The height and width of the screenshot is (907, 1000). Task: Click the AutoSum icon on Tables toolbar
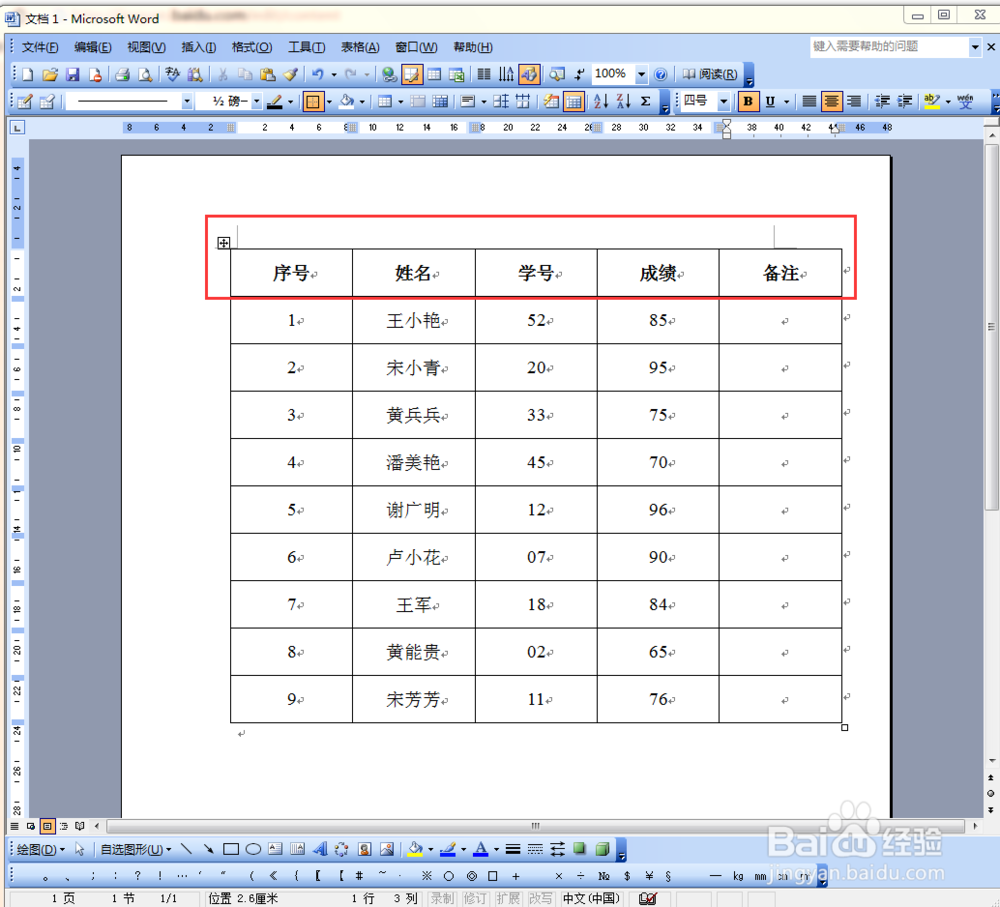coord(644,100)
